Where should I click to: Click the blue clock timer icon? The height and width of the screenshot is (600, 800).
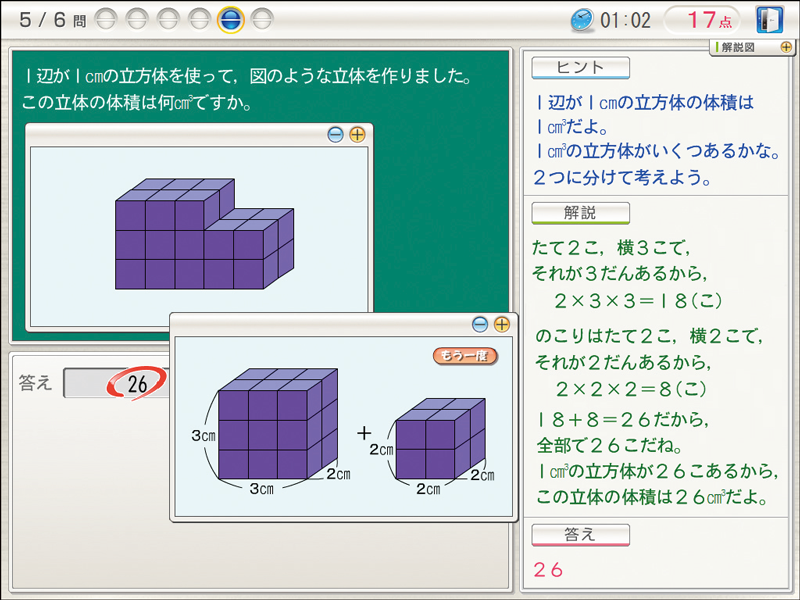(581, 19)
